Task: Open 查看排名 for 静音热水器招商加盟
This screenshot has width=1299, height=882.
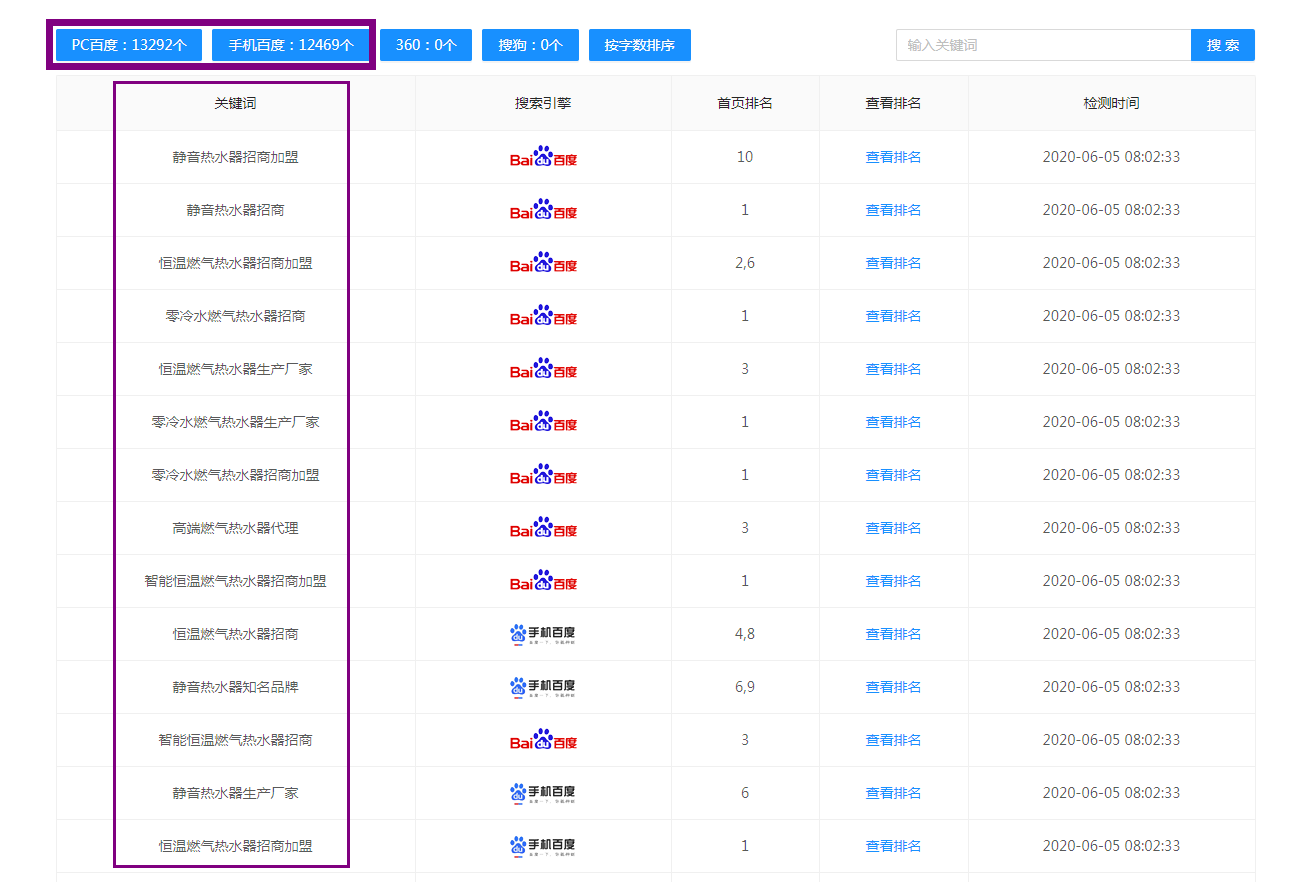Action: coord(893,157)
